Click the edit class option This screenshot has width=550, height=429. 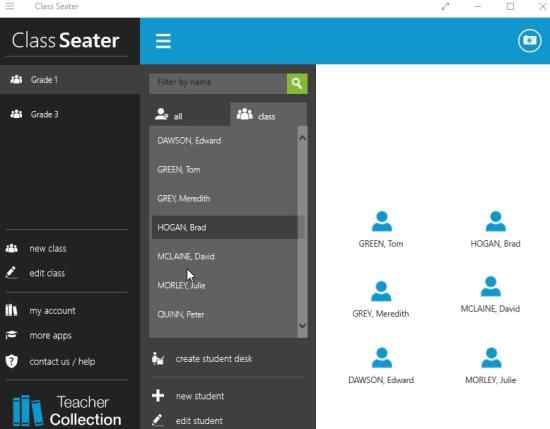47,273
